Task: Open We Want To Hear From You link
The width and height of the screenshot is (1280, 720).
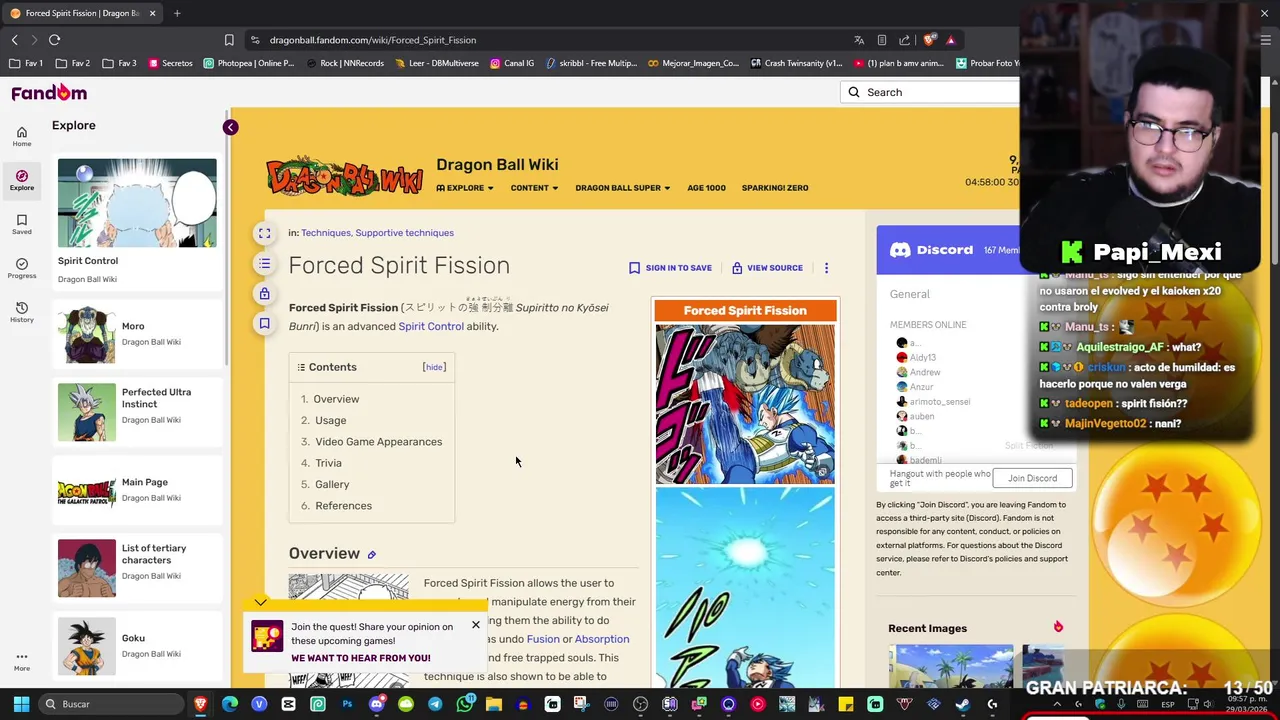Action: tap(361, 658)
